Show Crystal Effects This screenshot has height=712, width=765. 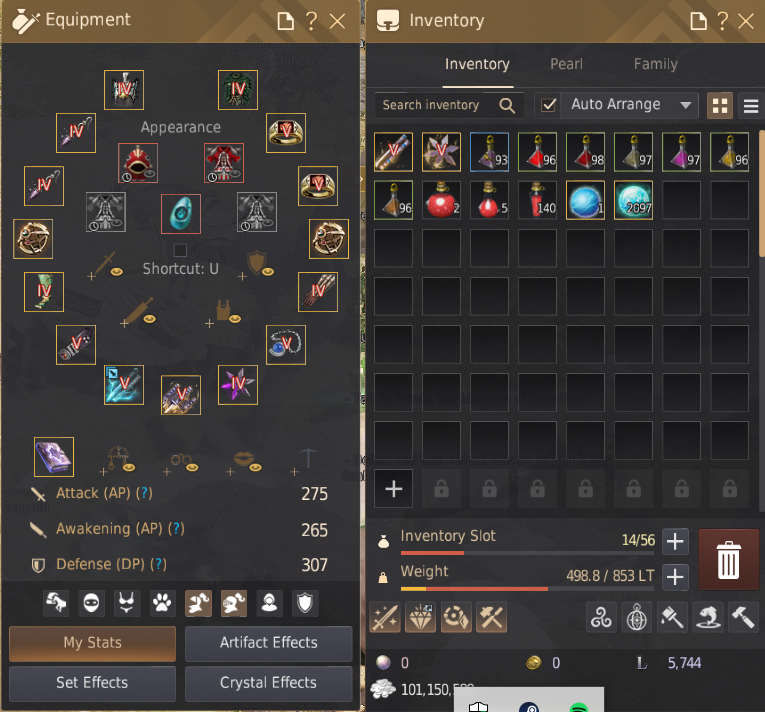click(268, 683)
